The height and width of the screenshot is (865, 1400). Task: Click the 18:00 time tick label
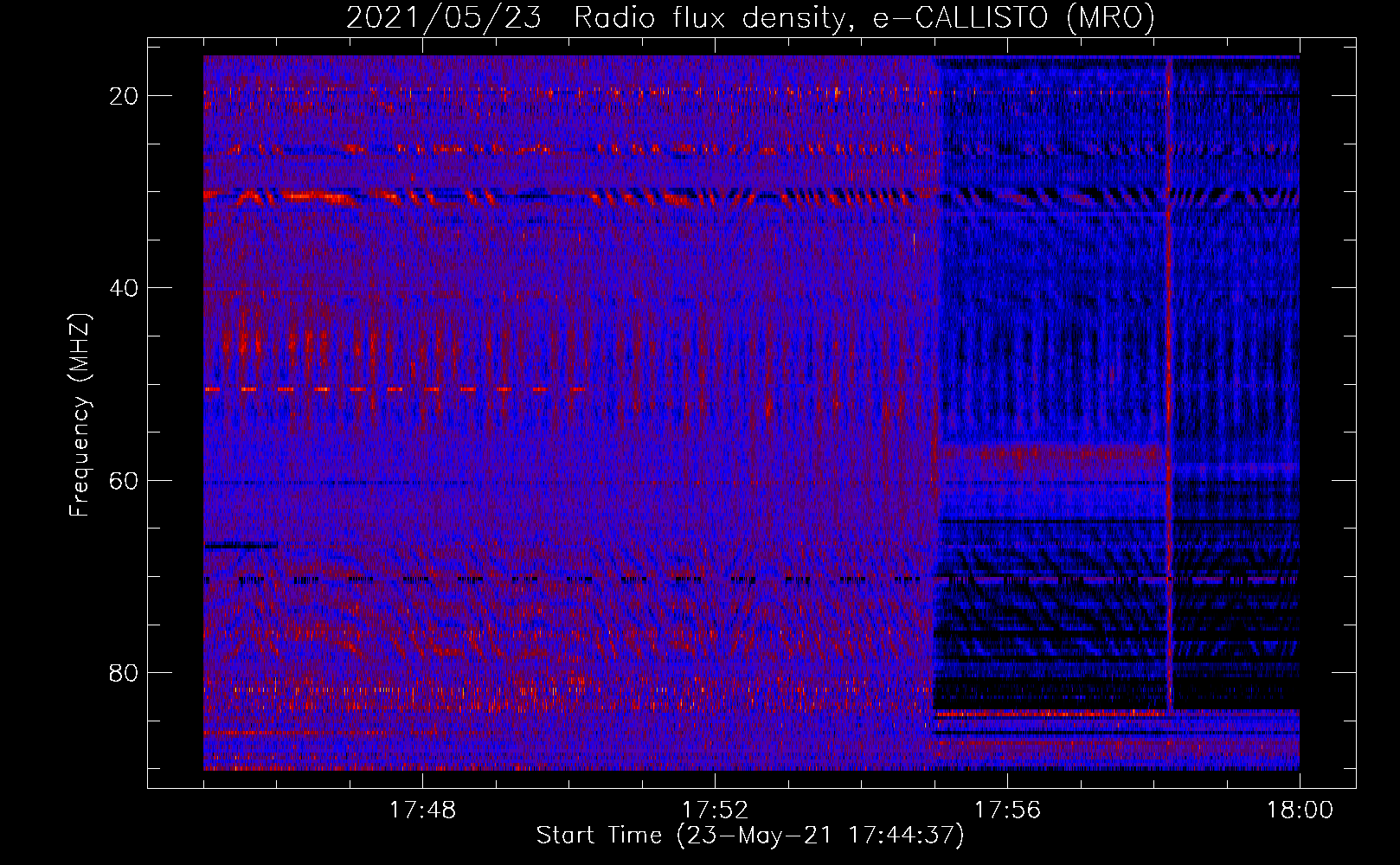coord(1300,811)
